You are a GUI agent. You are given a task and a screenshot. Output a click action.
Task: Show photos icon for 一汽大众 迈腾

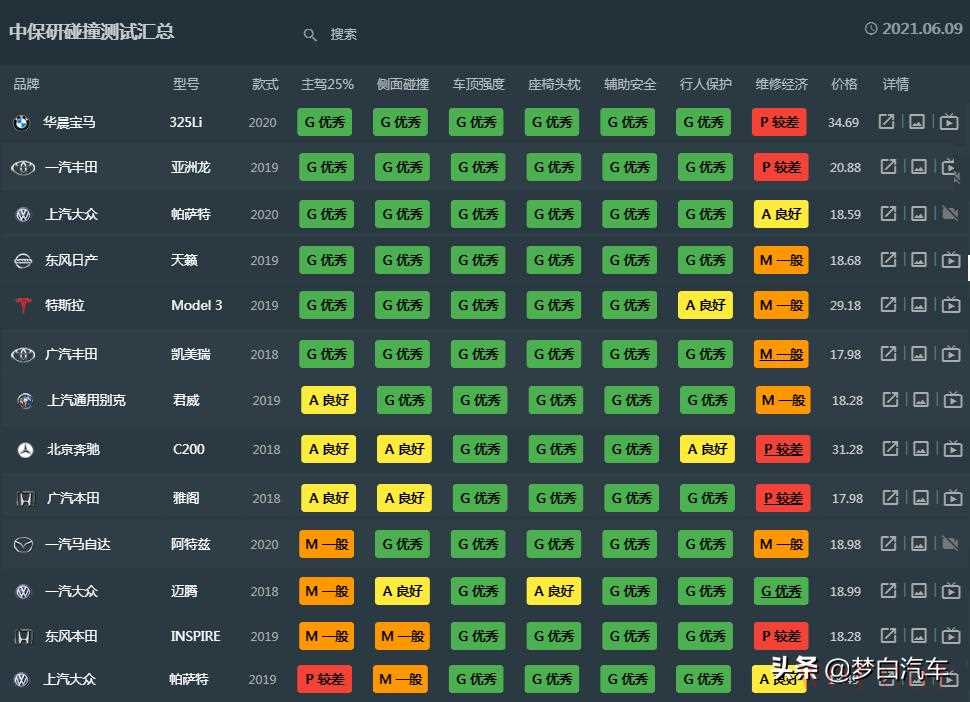pos(919,591)
